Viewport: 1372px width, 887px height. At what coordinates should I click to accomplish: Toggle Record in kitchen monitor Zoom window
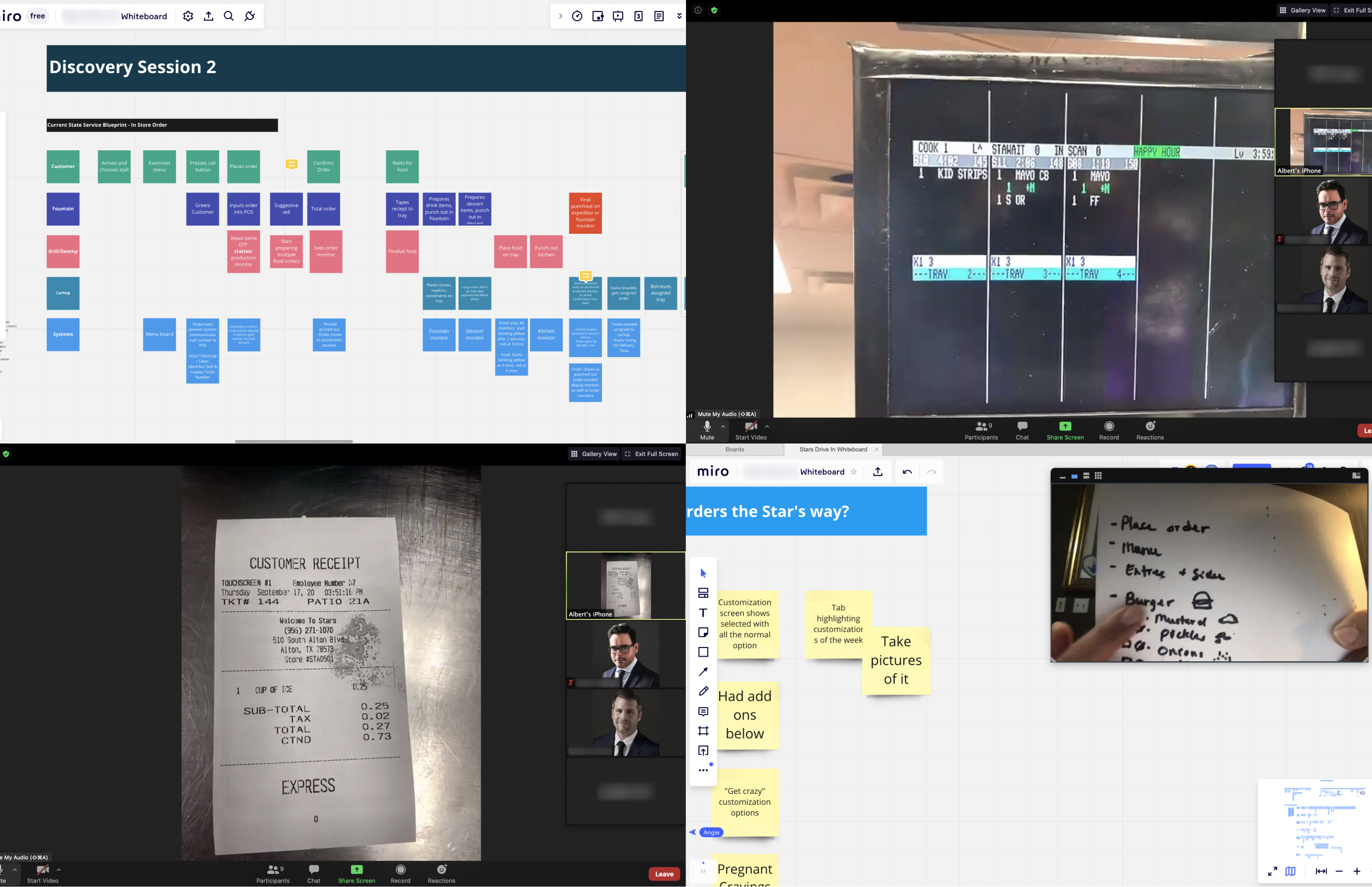[x=1109, y=430]
